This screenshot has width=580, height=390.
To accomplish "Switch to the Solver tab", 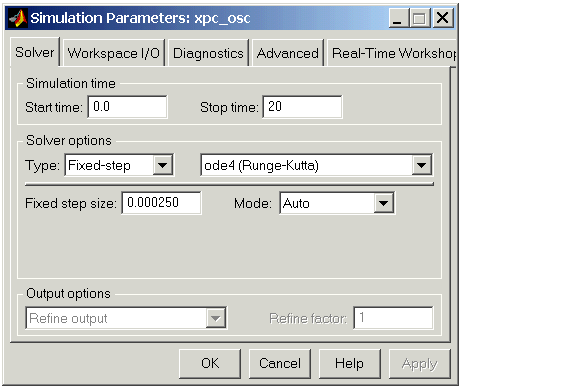I will [35, 52].
